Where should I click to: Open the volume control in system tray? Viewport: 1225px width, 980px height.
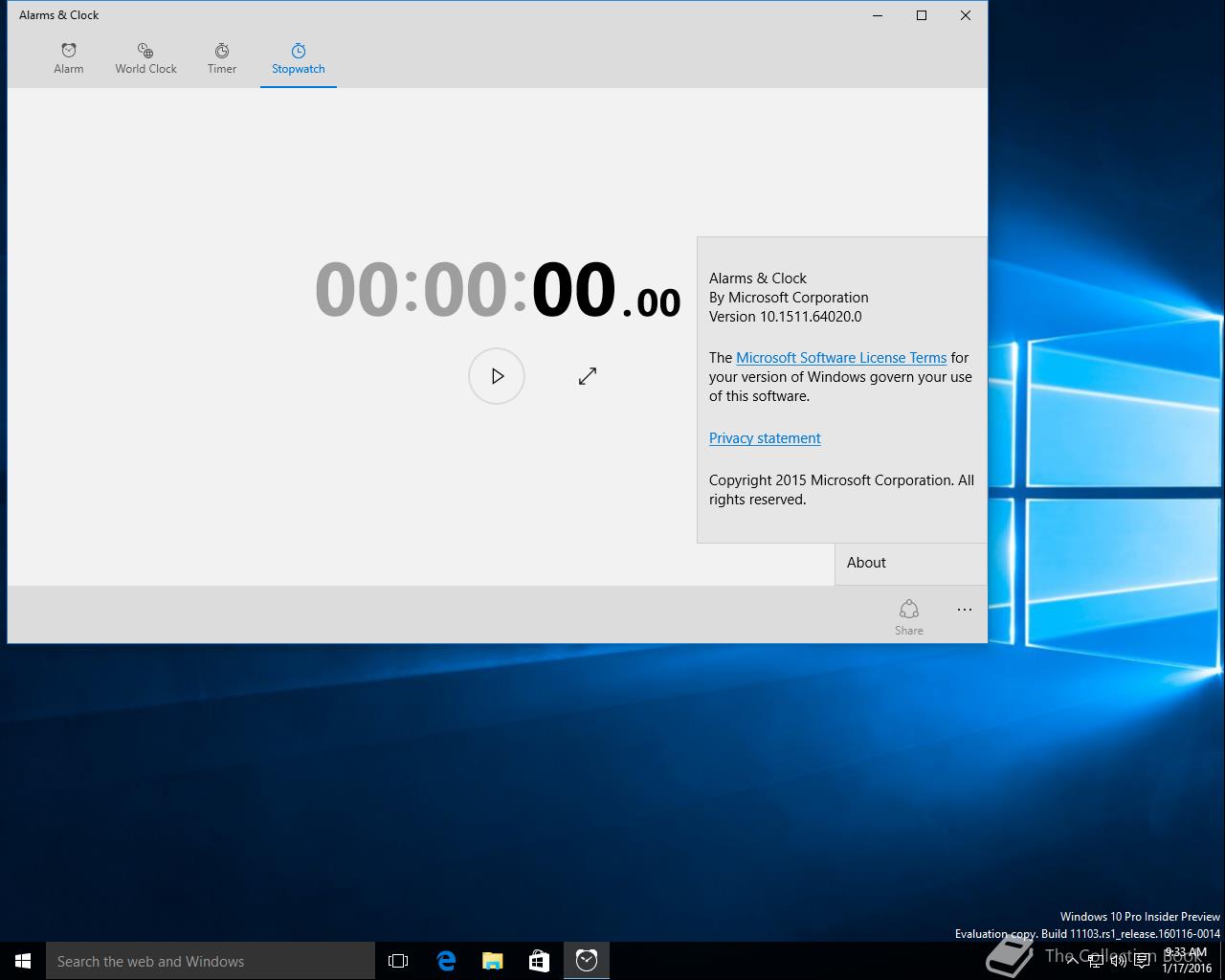(x=1118, y=962)
